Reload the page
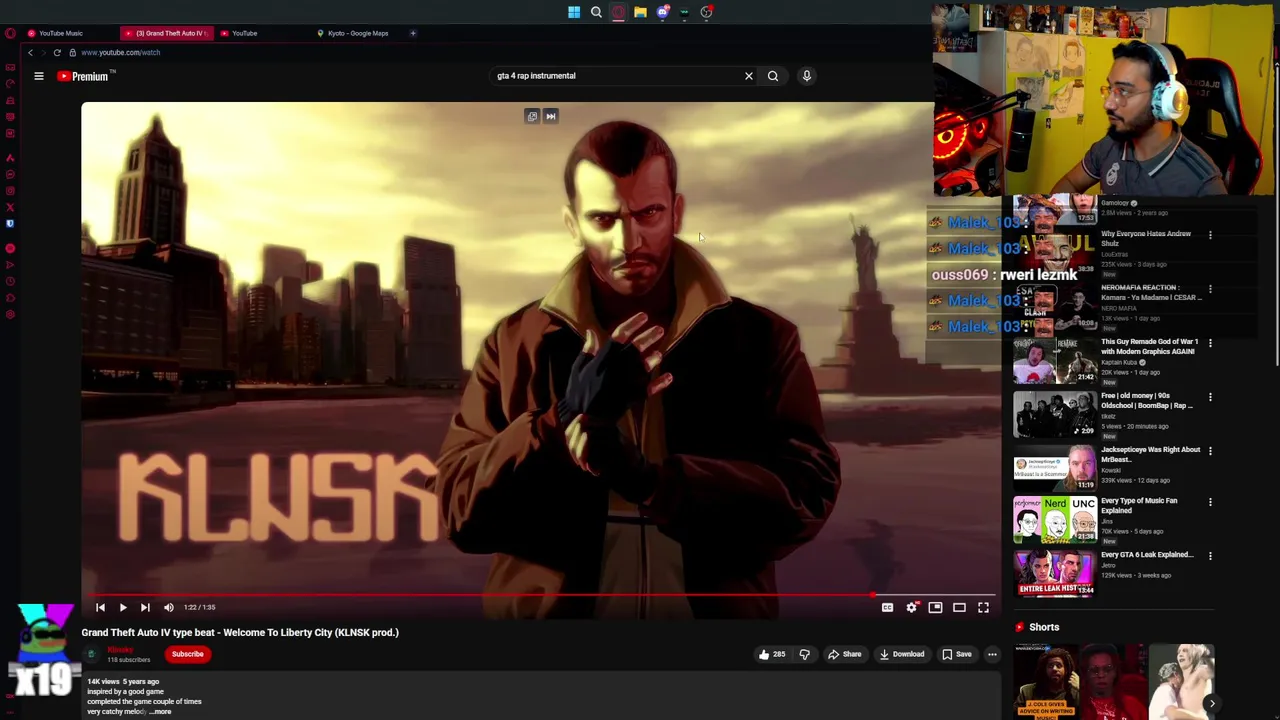The image size is (1280, 720). pyautogui.click(x=57, y=52)
